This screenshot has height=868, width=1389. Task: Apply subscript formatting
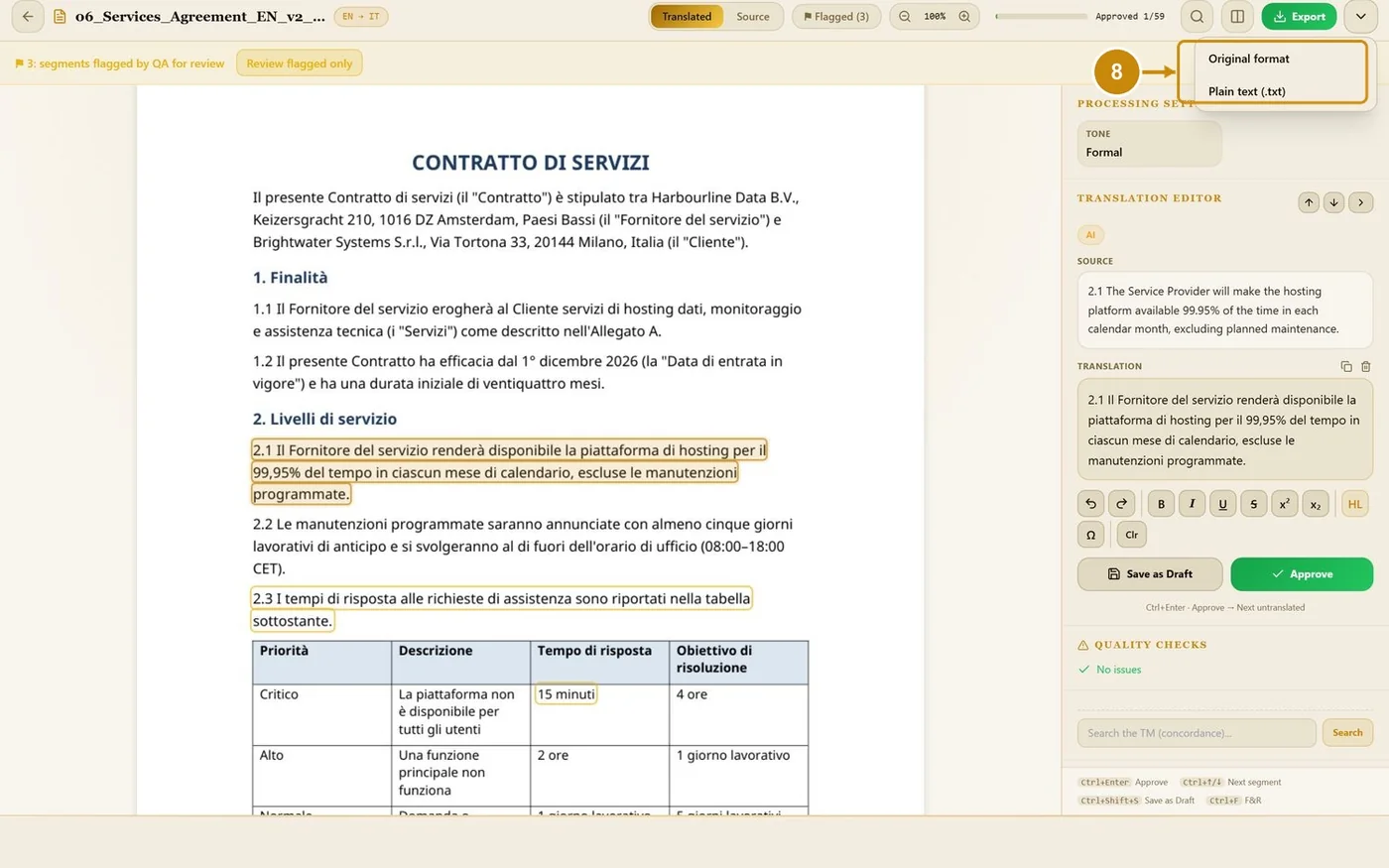1315,504
